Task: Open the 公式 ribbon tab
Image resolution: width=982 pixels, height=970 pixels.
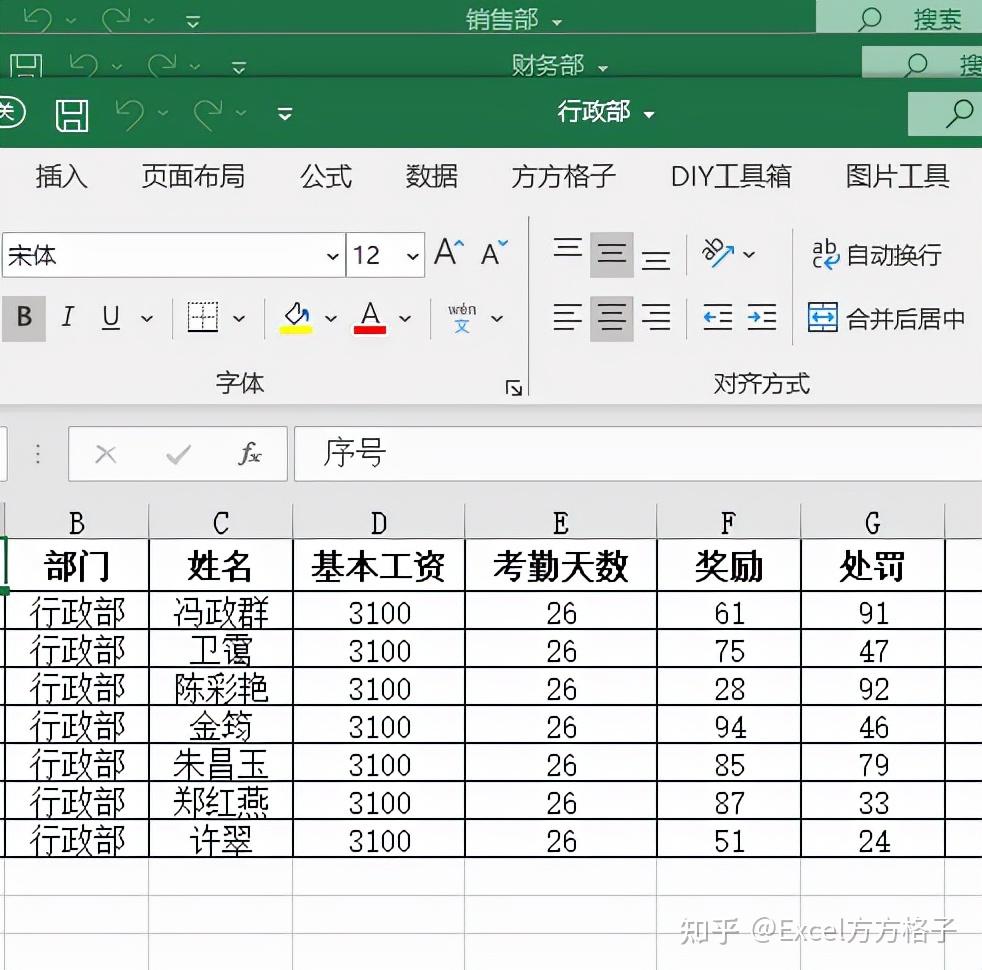Action: (326, 176)
